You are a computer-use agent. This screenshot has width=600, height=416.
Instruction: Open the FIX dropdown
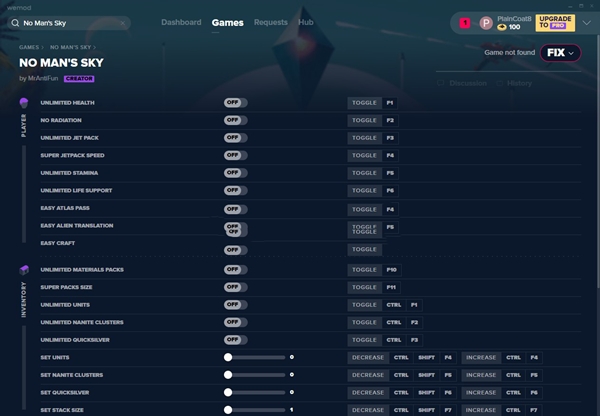coord(561,53)
